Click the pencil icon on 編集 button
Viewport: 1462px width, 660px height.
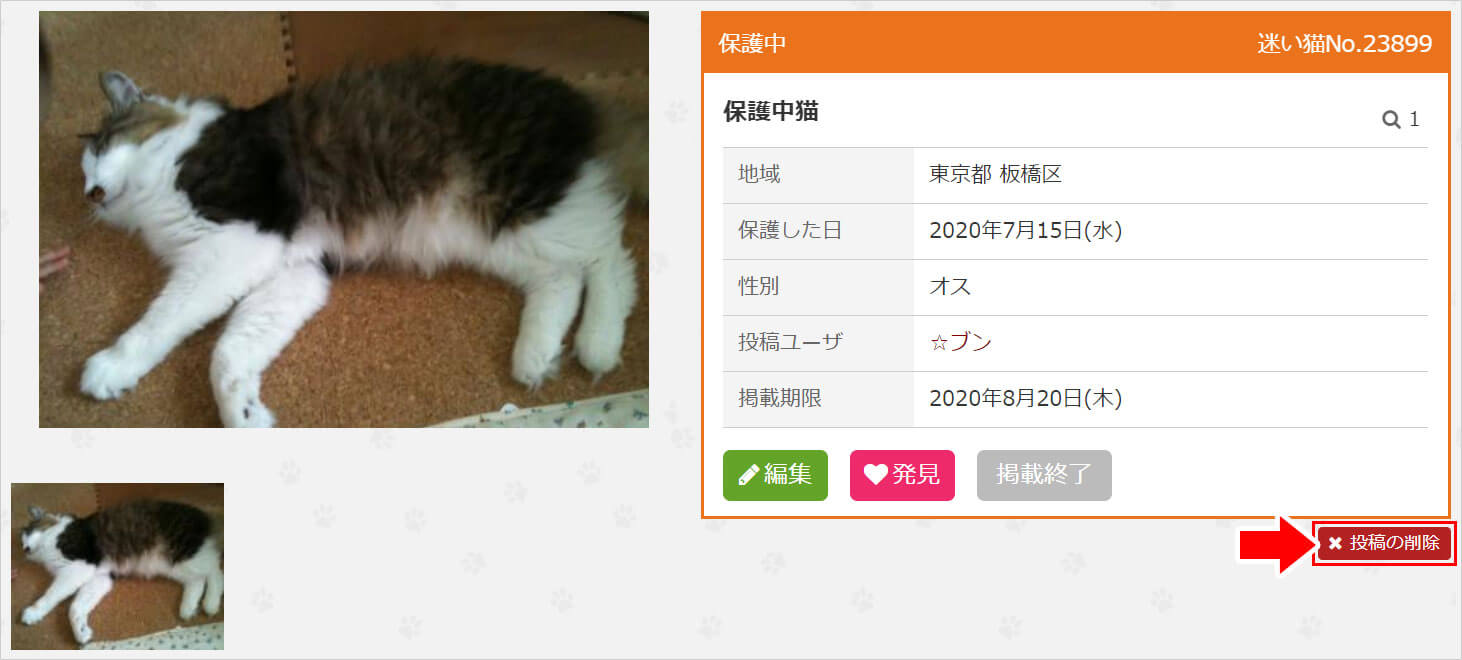point(748,475)
